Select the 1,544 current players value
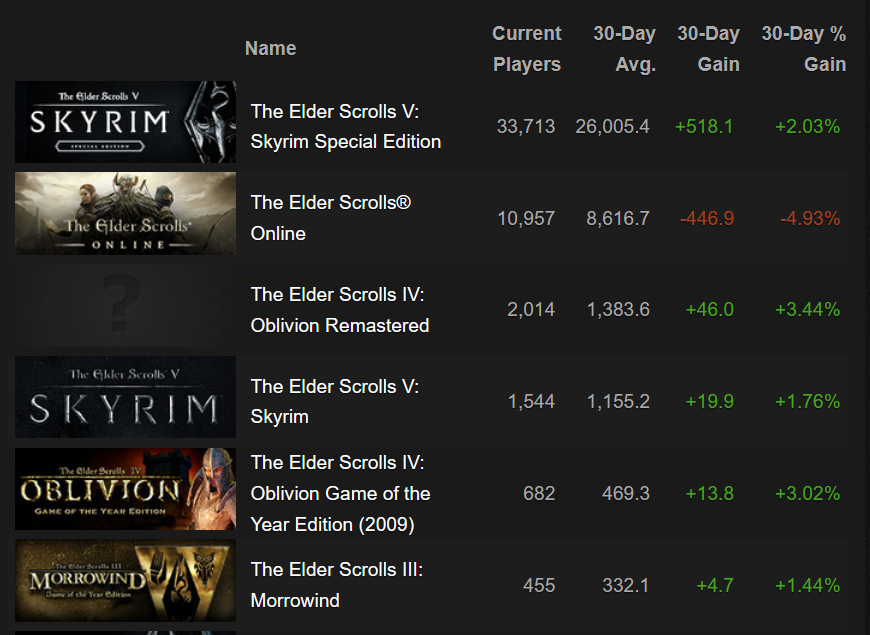 pyautogui.click(x=532, y=401)
